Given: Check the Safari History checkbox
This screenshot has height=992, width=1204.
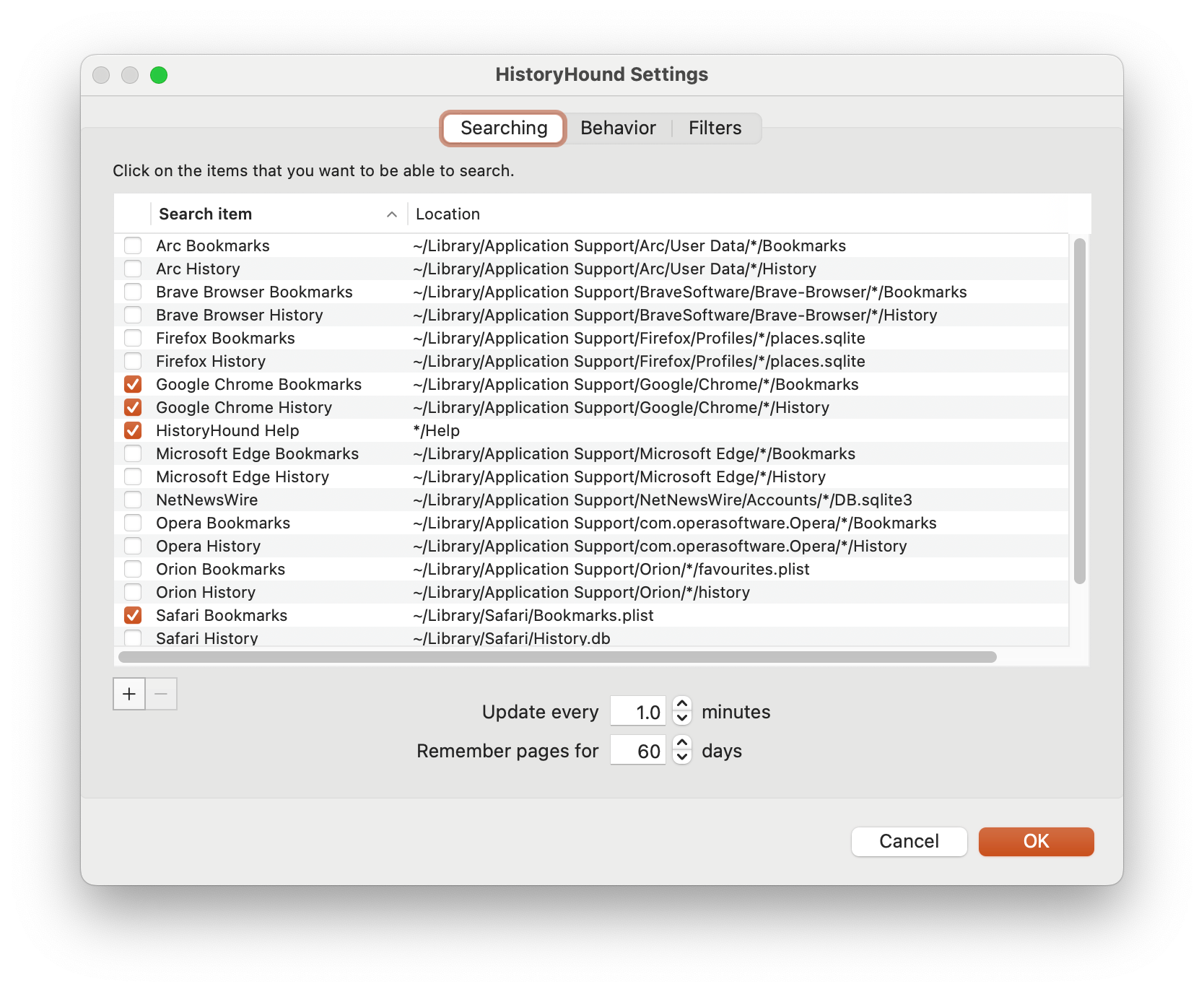Looking at the screenshot, I should point(133,638).
